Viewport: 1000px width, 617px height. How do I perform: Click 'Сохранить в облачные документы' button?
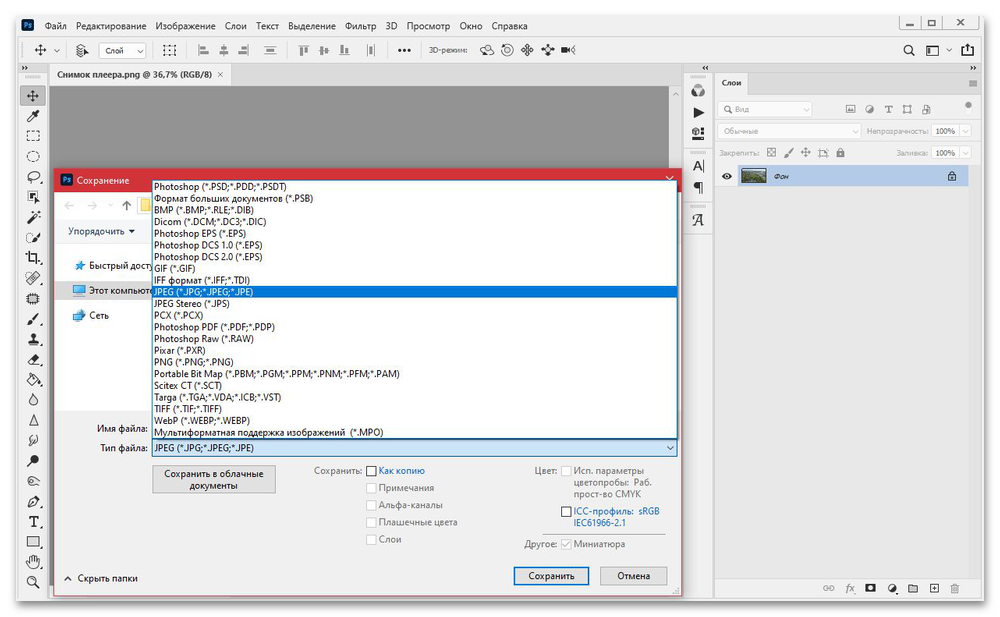pos(214,479)
